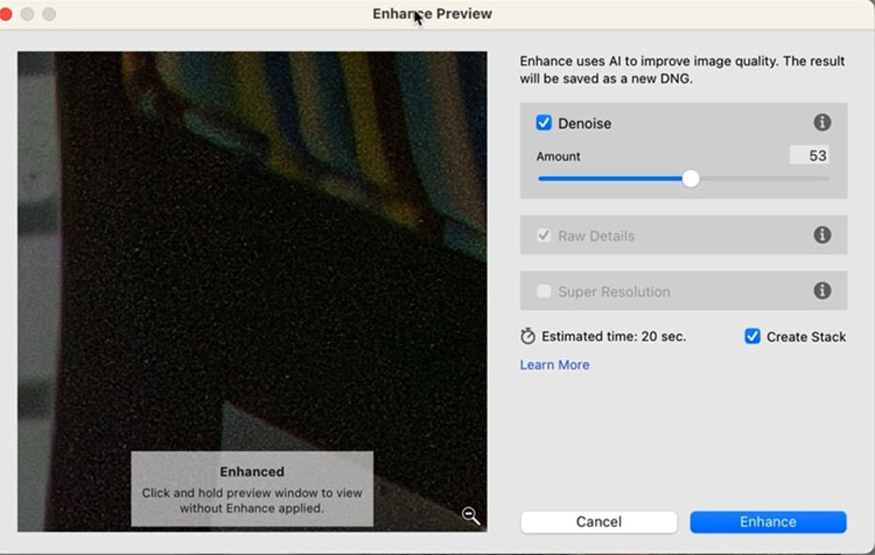Click the Denoise label text
Image resolution: width=875 pixels, height=555 pixels.
click(585, 123)
